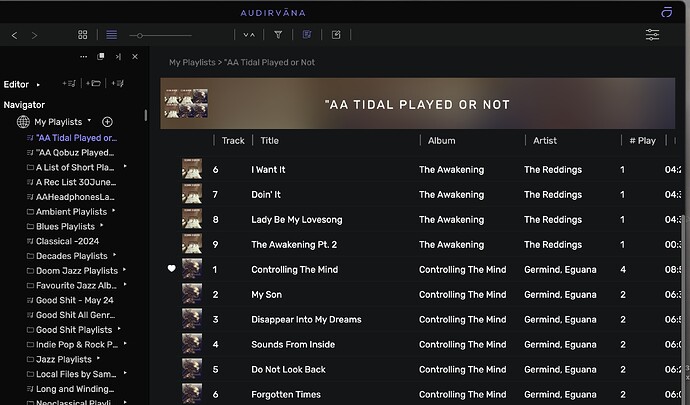This screenshot has height=405, width=690.
Task: Sort by the Album column header
Action: pyautogui.click(x=441, y=141)
